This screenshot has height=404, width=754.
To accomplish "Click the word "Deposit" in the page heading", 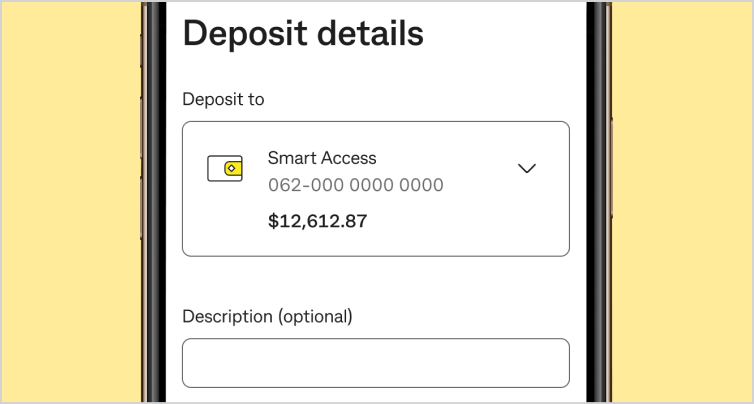I will [x=245, y=33].
